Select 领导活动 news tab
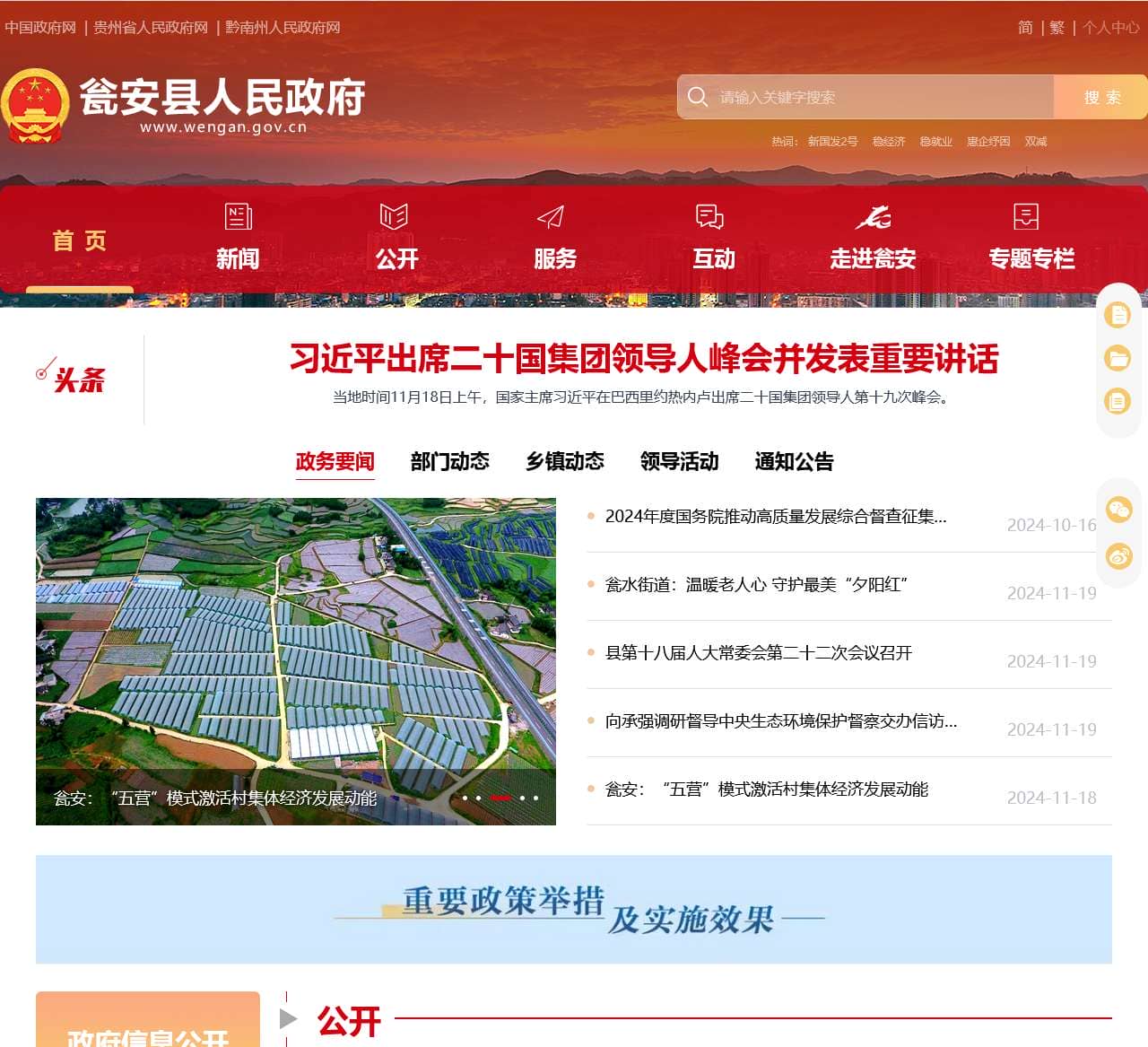Screen dimensions: 1148x1047 pyautogui.click(x=679, y=461)
